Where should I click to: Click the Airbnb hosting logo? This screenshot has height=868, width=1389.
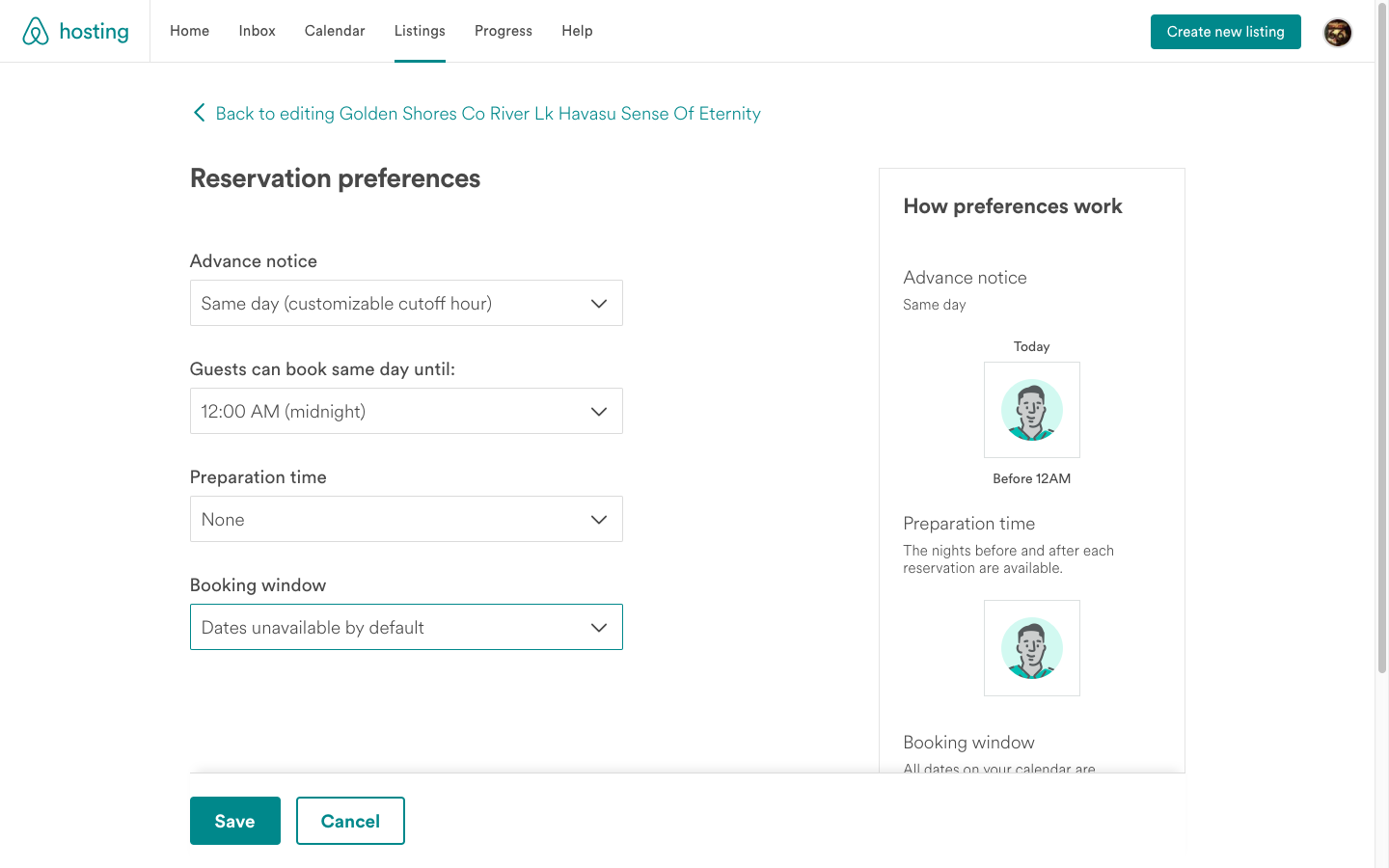[x=75, y=32]
